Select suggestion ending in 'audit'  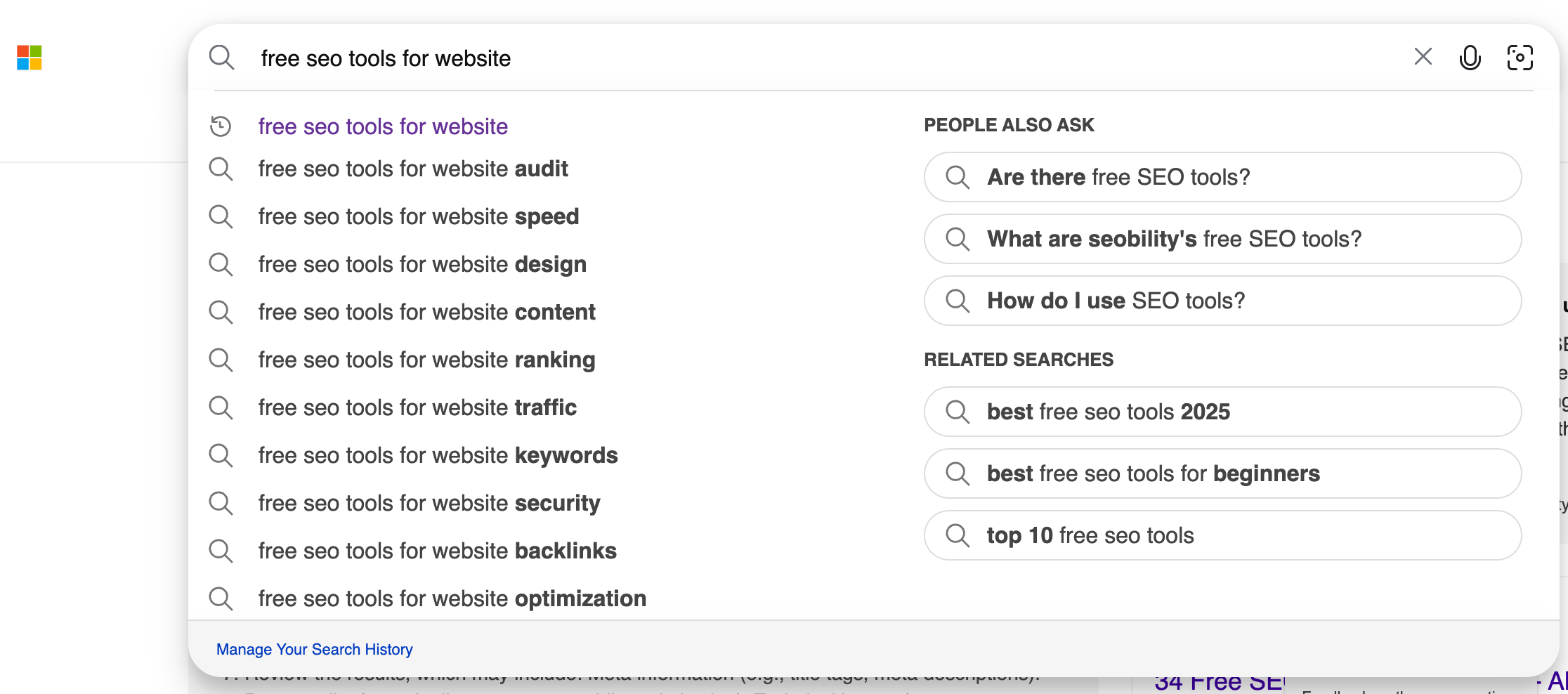coord(413,169)
